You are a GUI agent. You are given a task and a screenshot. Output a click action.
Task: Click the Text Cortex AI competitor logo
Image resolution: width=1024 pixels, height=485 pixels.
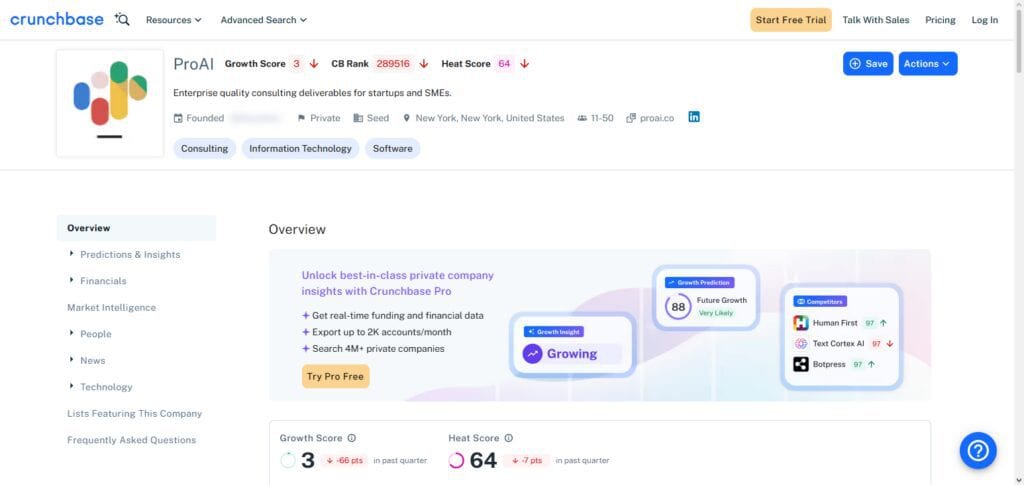click(x=801, y=343)
